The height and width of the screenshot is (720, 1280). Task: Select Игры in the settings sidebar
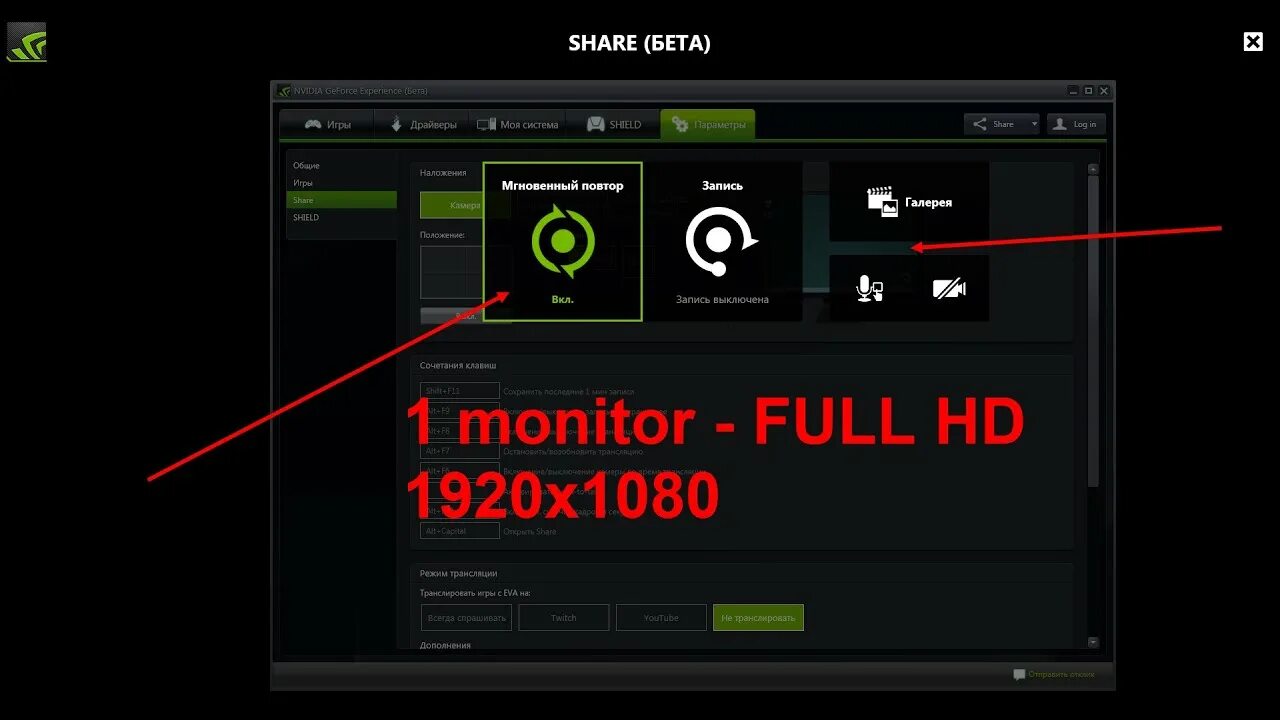(x=341, y=183)
